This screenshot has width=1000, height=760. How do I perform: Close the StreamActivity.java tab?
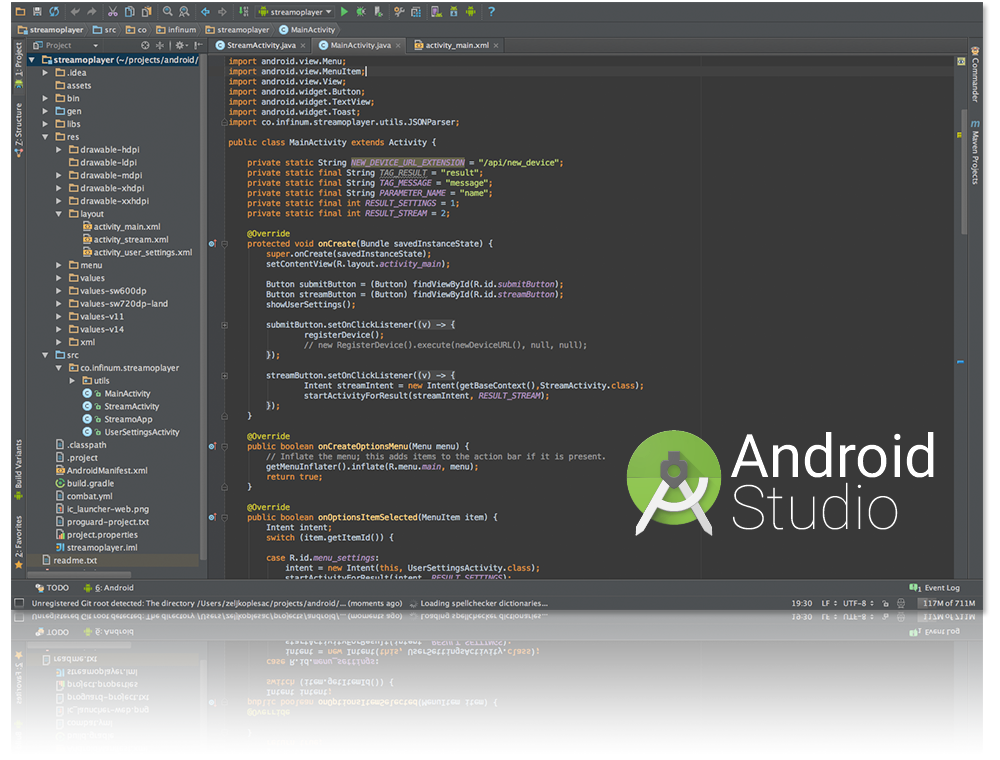(x=303, y=45)
